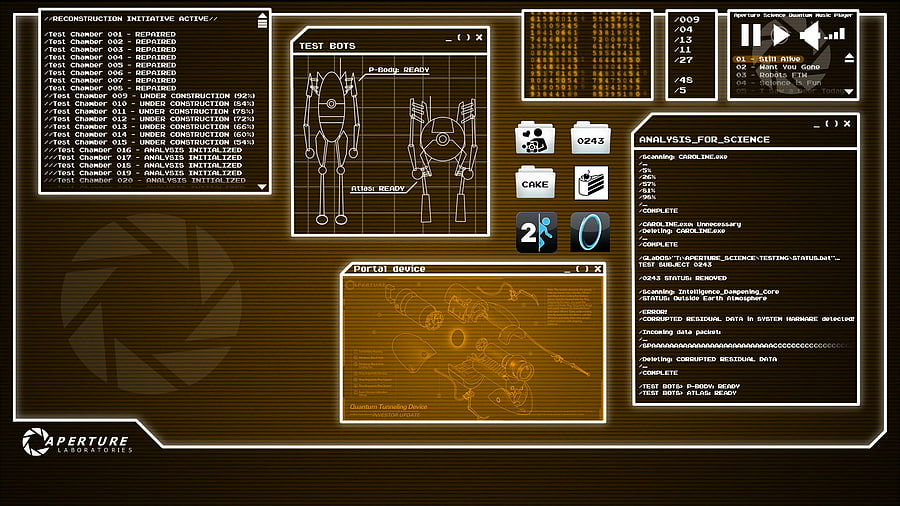Click the RECONSTRUCTION INITIATIVE ACTIVE header
The height and width of the screenshot is (506, 900).
[131, 18]
